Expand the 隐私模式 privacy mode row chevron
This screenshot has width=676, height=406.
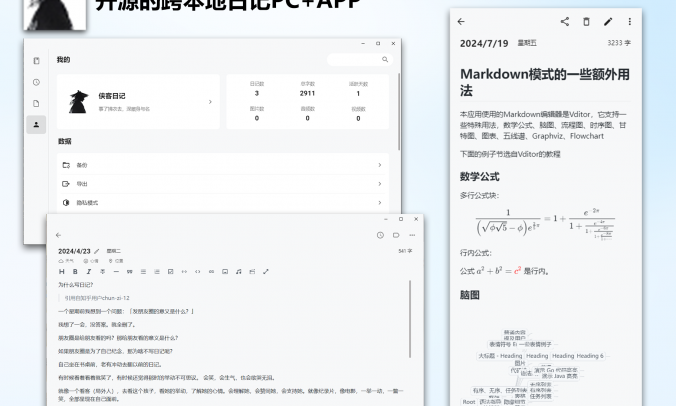click(x=380, y=203)
